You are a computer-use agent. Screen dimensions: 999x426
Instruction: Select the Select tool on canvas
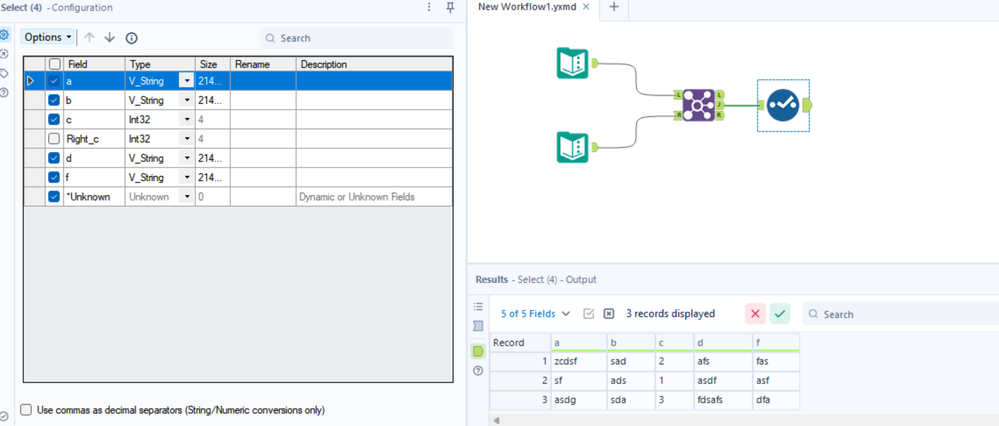(x=783, y=105)
